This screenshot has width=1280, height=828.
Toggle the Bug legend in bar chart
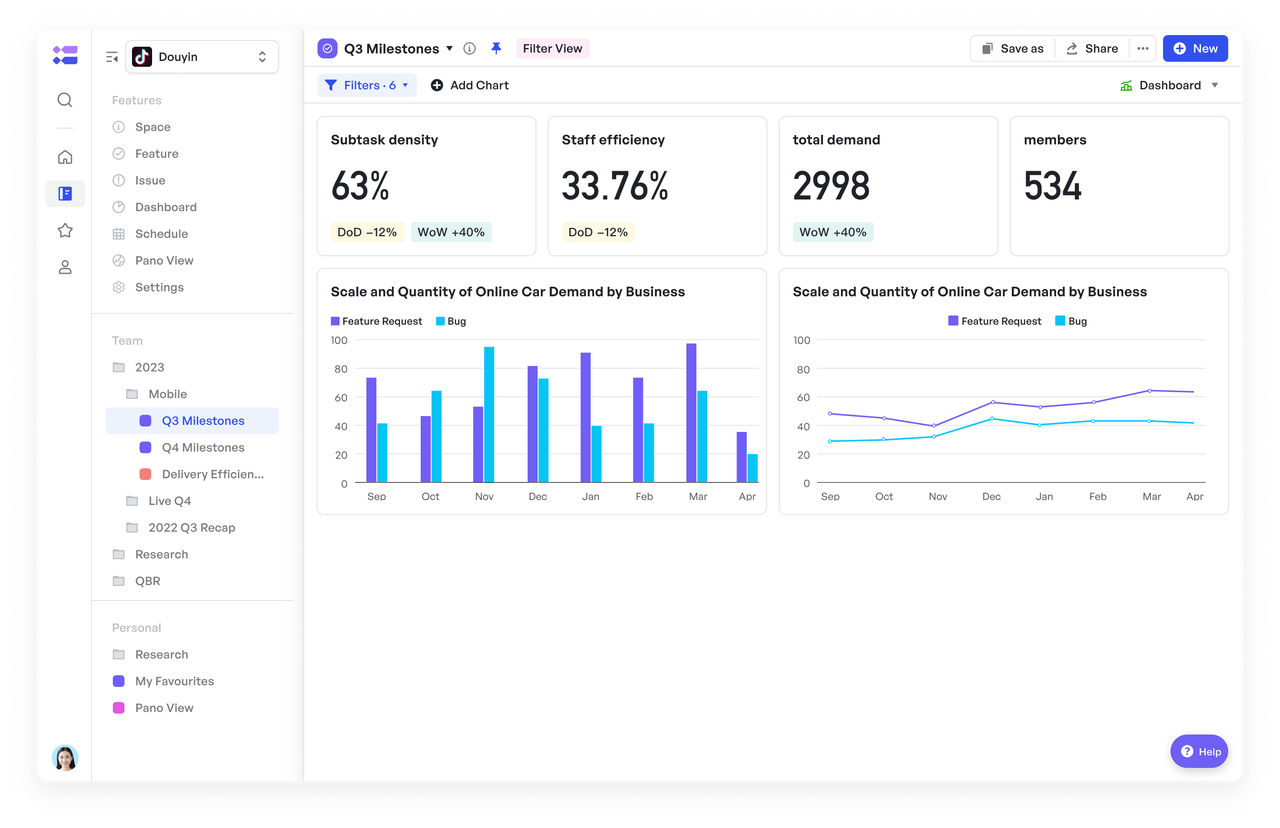(x=451, y=321)
